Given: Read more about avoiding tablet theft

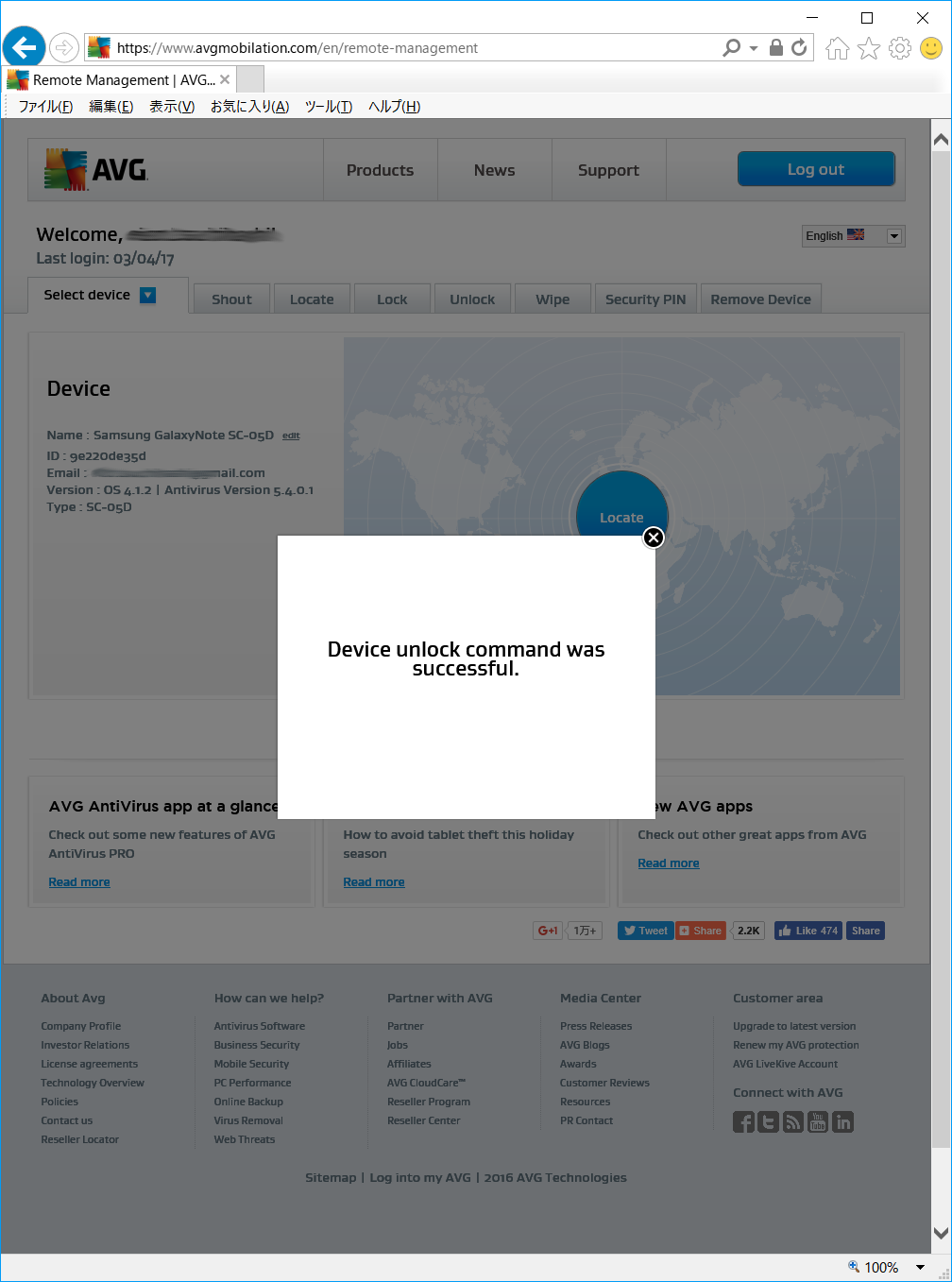Looking at the screenshot, I should 374,882.
